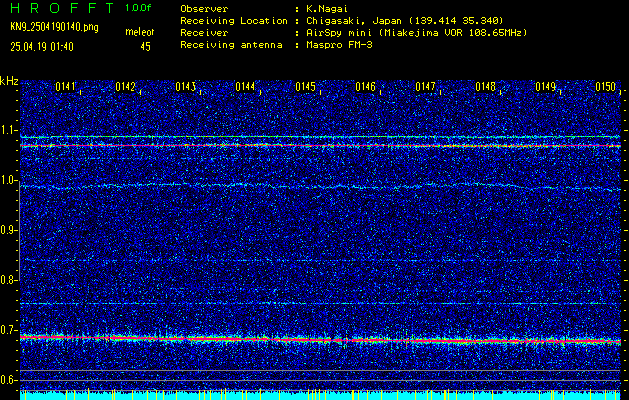Select file name KN9_2504190140.png
629x400 pixels.
pyautogui.click(x=54, y=27)
